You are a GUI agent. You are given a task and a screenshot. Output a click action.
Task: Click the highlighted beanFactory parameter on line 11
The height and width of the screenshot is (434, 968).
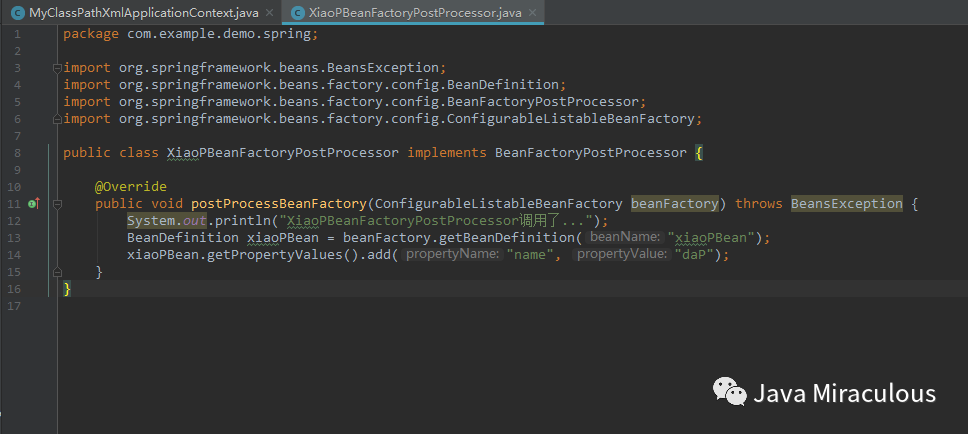[x=674, y=203]
